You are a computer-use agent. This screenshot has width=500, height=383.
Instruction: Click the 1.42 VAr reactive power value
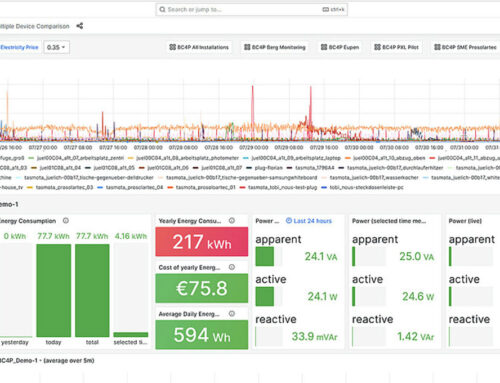point(416,336)
